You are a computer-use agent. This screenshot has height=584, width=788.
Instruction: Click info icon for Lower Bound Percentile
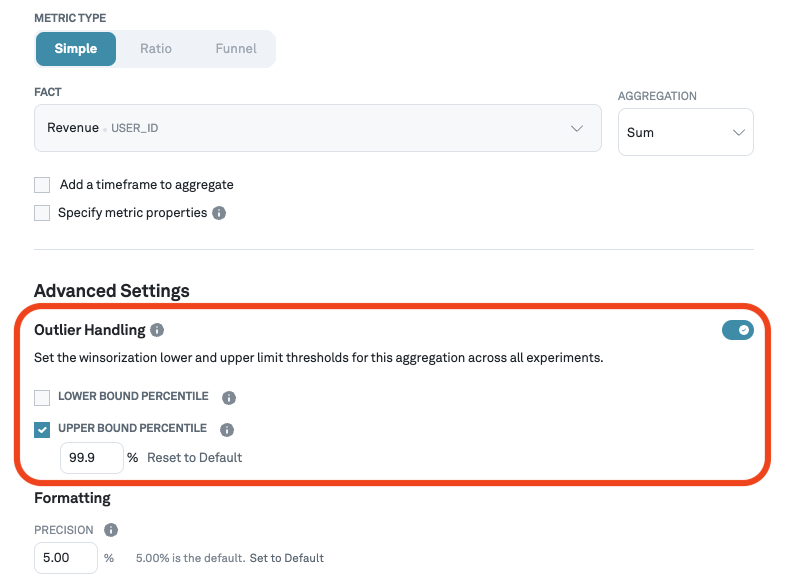point(228,398)
